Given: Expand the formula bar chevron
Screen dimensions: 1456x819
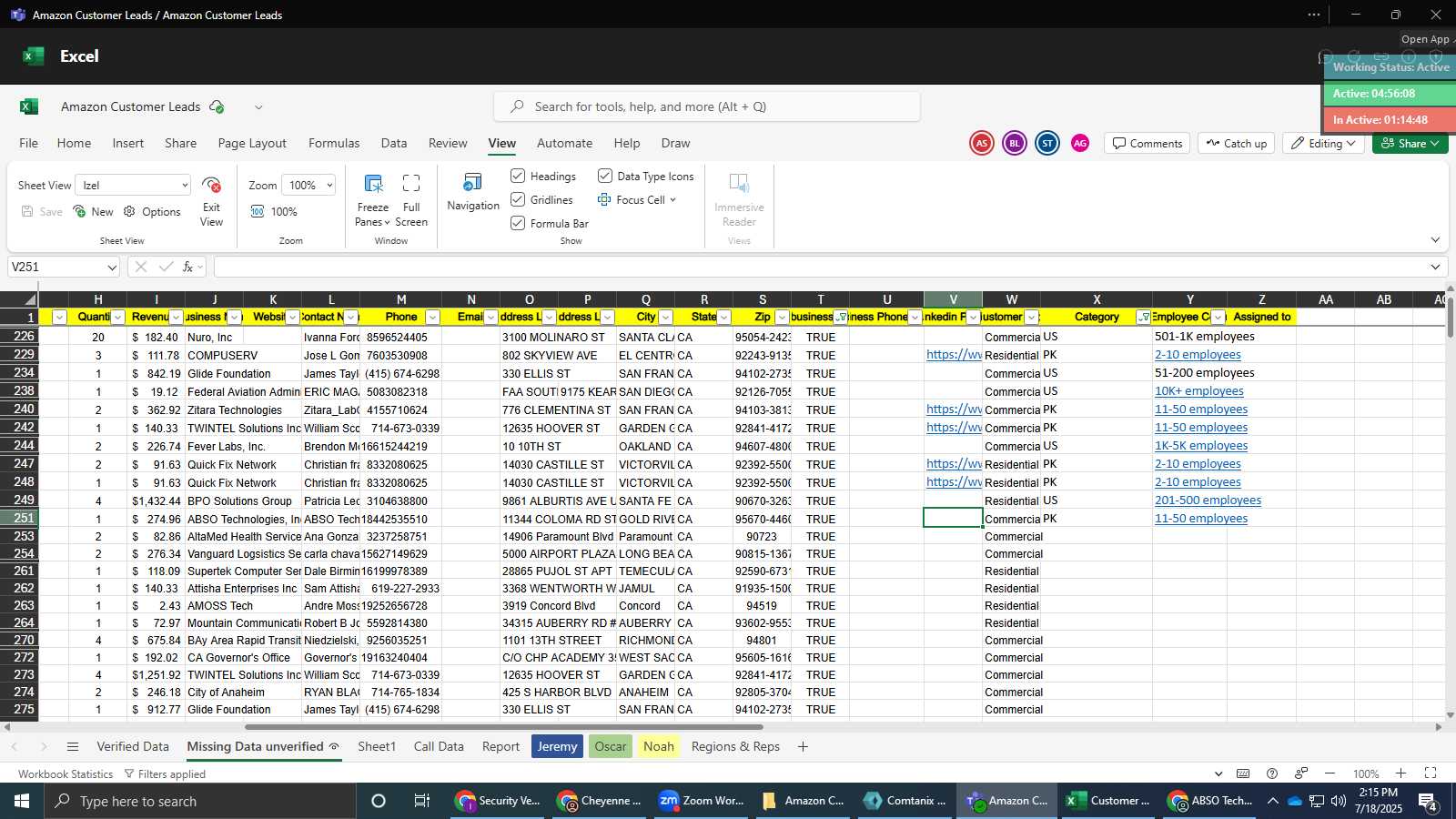Looking at the screenshot, I should pos(1435,267).
